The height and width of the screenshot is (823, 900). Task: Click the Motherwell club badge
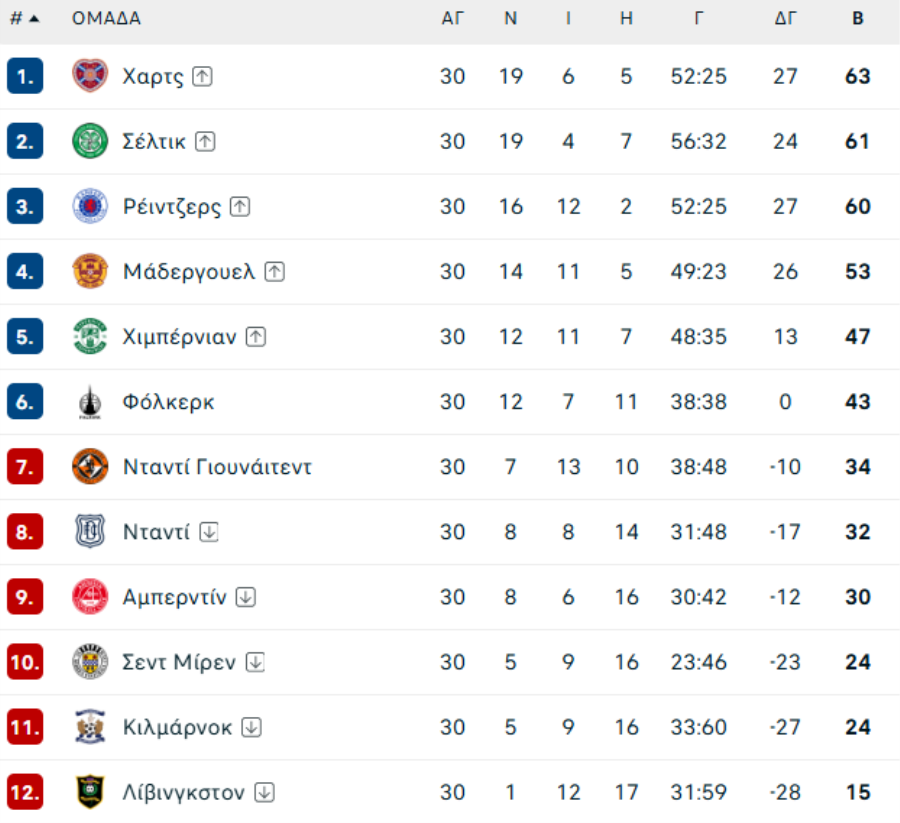tap(90, 271)
